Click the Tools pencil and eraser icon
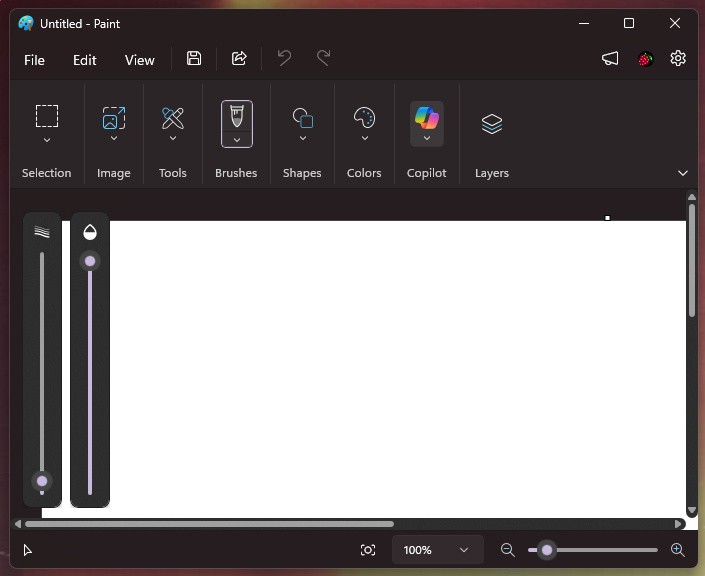The image size is (705, 576). (173, 118)
